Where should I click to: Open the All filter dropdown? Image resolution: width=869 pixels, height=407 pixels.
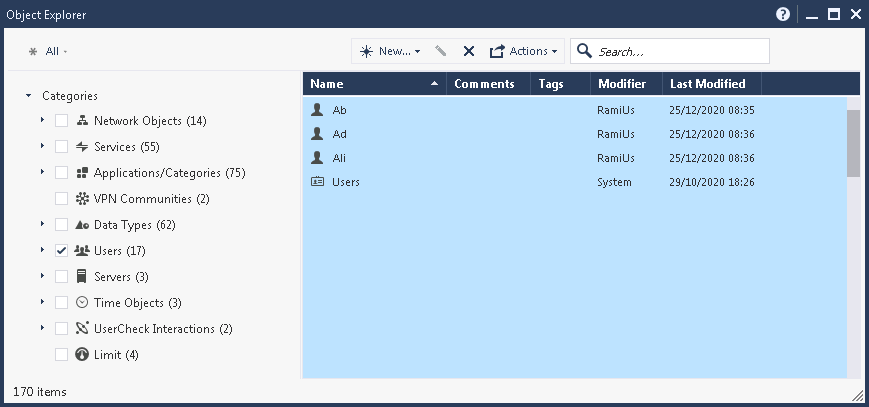tap(49, 51)
